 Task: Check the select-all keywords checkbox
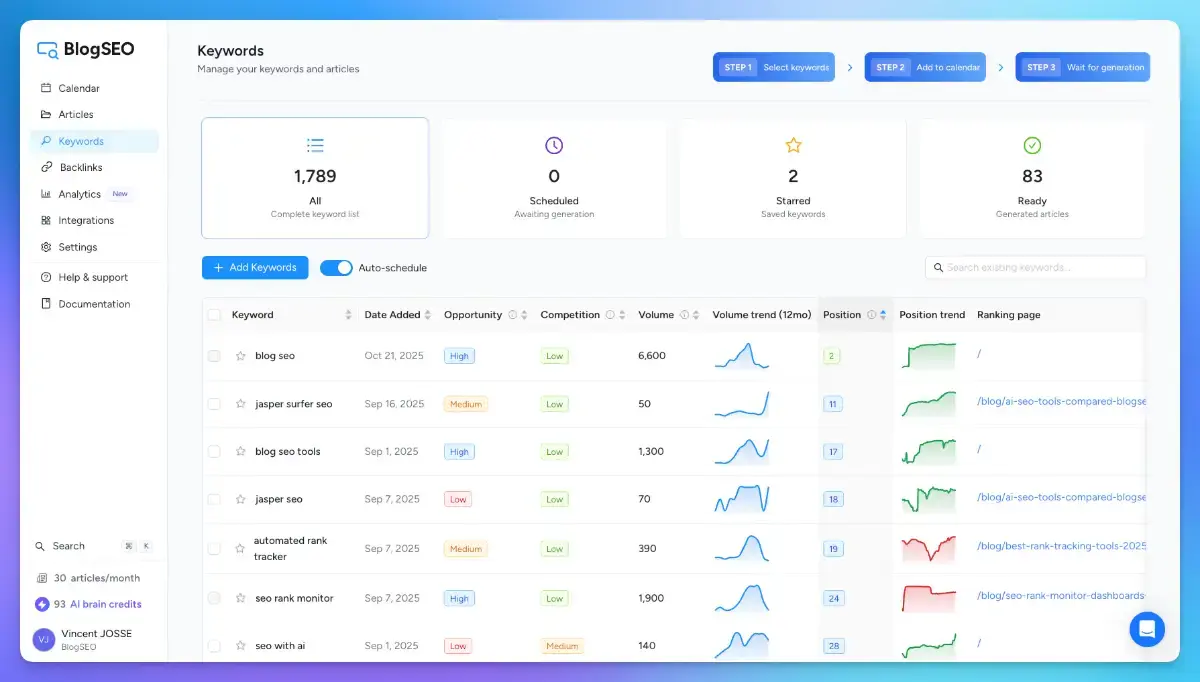point(214,315)
